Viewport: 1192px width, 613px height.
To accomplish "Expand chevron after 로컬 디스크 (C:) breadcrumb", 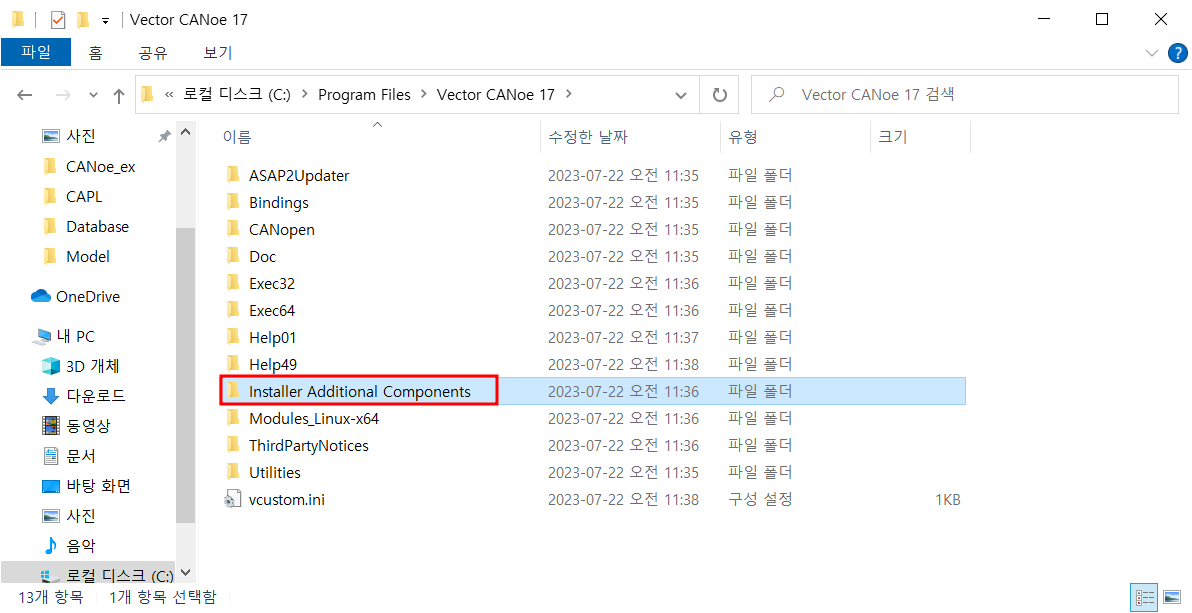I will click(304, 95).
